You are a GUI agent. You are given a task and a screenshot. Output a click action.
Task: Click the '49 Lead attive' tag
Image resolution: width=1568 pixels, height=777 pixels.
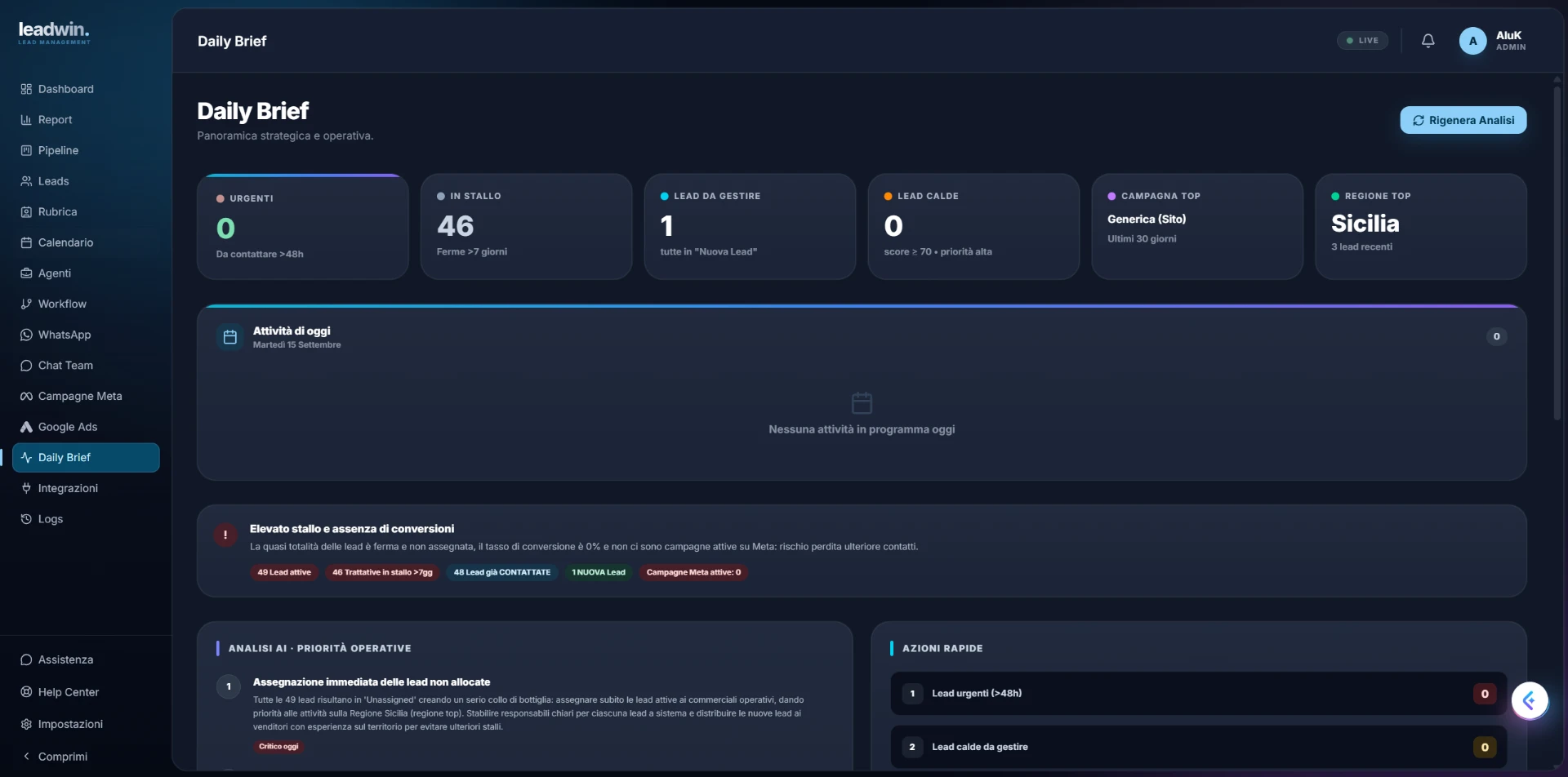coord(284,572)
